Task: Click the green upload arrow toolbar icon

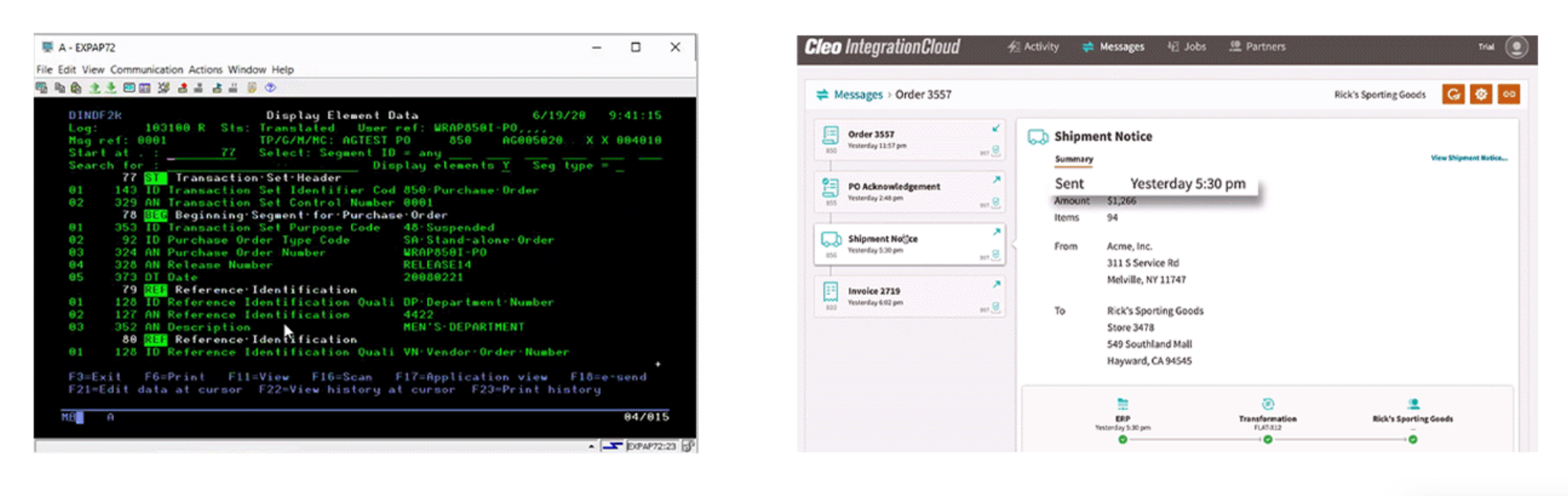Action: coord(95,88)
